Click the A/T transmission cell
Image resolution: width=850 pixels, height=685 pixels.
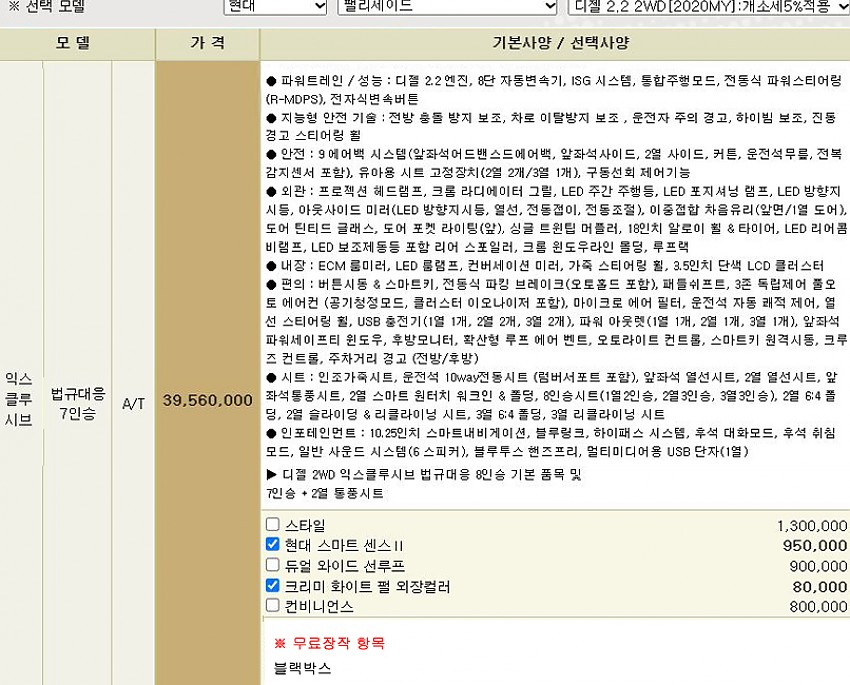pos(133,400)
